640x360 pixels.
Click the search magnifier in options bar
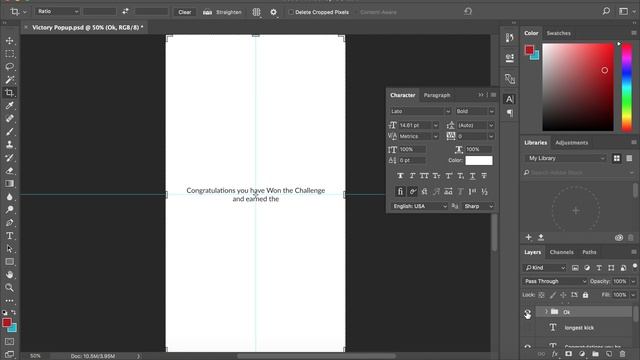pos(607,11)
